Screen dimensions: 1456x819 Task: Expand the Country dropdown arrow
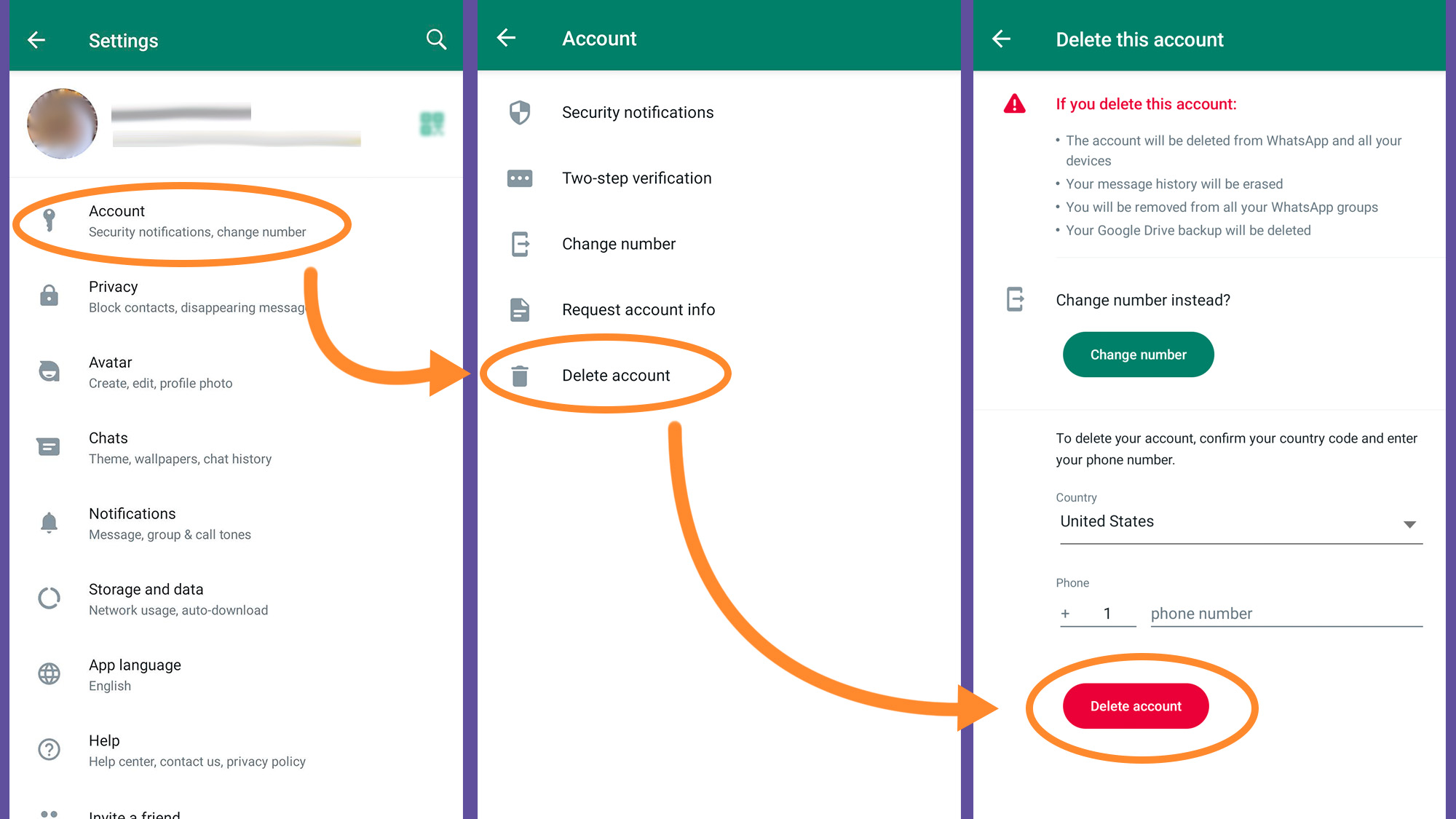pos(1409,524)
